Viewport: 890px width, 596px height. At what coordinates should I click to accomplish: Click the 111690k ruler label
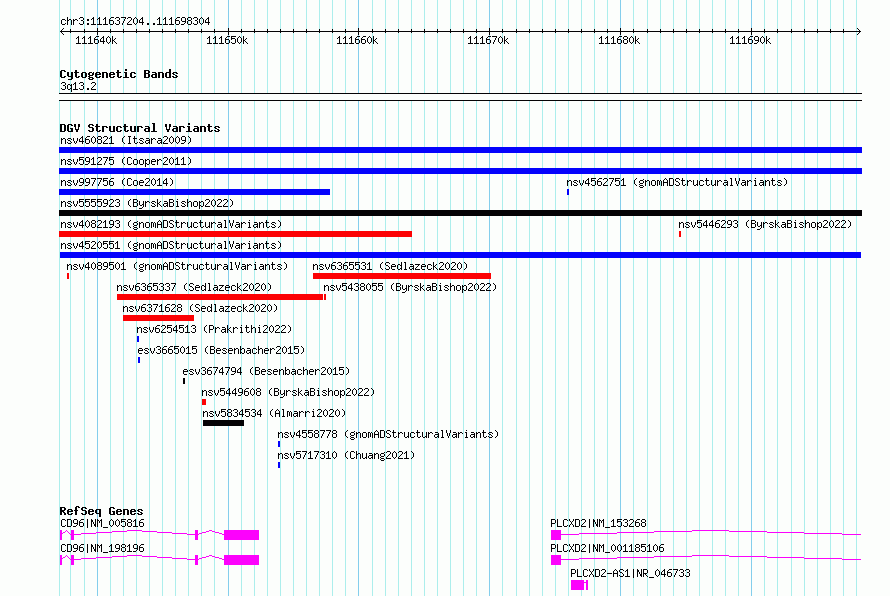point(750,40)
